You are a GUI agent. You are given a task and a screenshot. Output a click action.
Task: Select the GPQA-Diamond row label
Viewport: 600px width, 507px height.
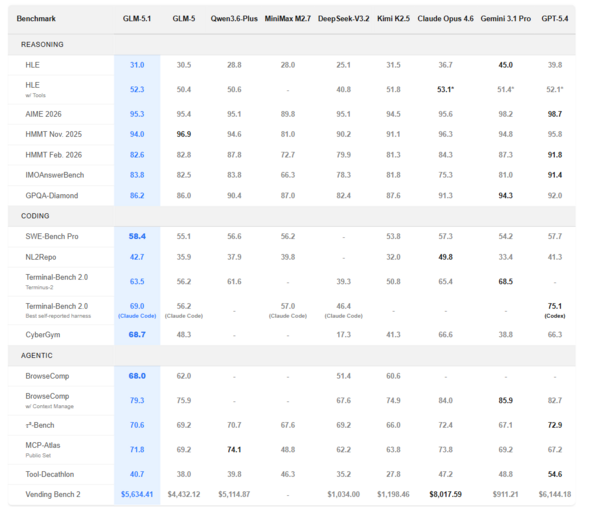pyautogui.click(x=52, y=196)
